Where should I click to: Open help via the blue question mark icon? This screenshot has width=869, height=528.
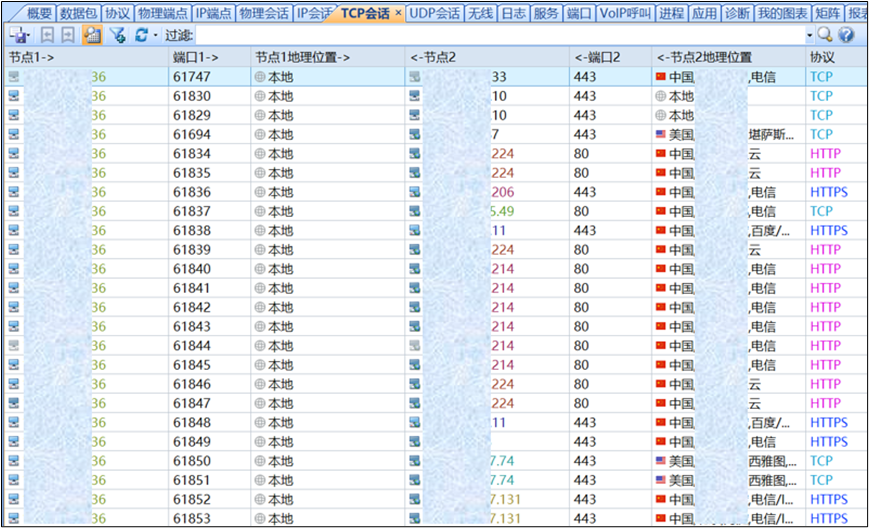pos(846,35)
